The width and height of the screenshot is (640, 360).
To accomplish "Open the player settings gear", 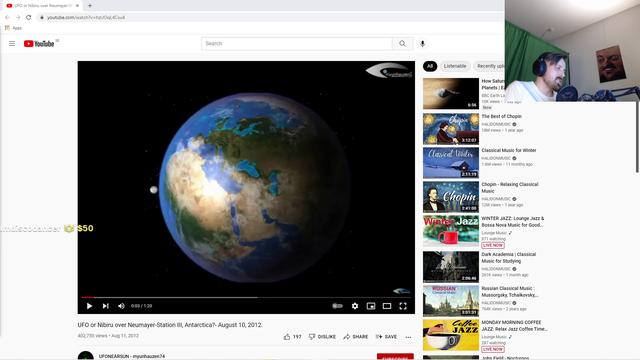I will (355, 306).
